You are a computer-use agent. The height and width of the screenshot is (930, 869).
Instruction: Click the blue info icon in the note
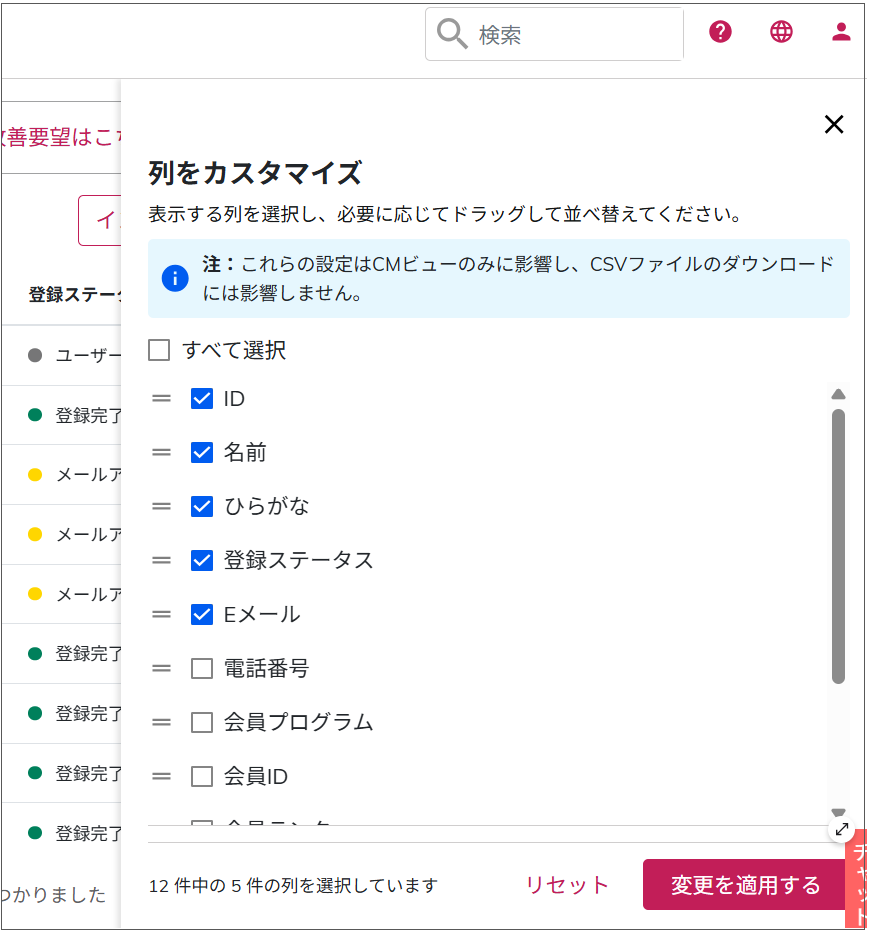[x=175, y=278]
